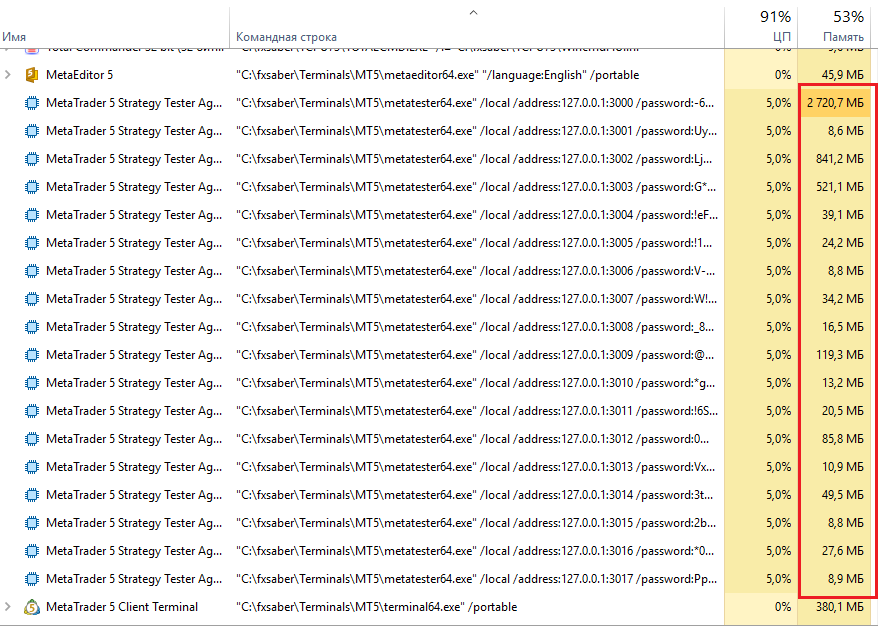Screen dimensions: 878x631
Task: Click the command line with address 127.0.0.1:3000
Action: [x=475, y=103]
